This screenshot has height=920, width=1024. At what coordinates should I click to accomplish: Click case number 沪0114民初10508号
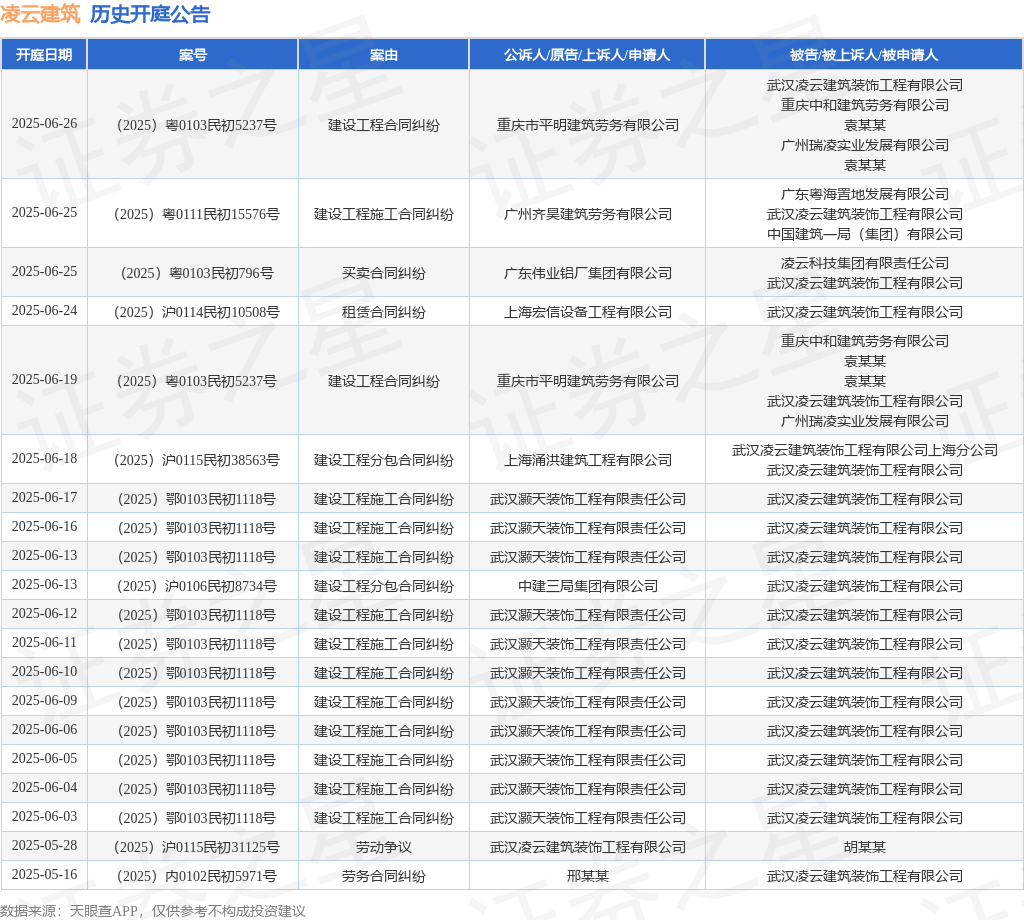[x=197, y=312]
